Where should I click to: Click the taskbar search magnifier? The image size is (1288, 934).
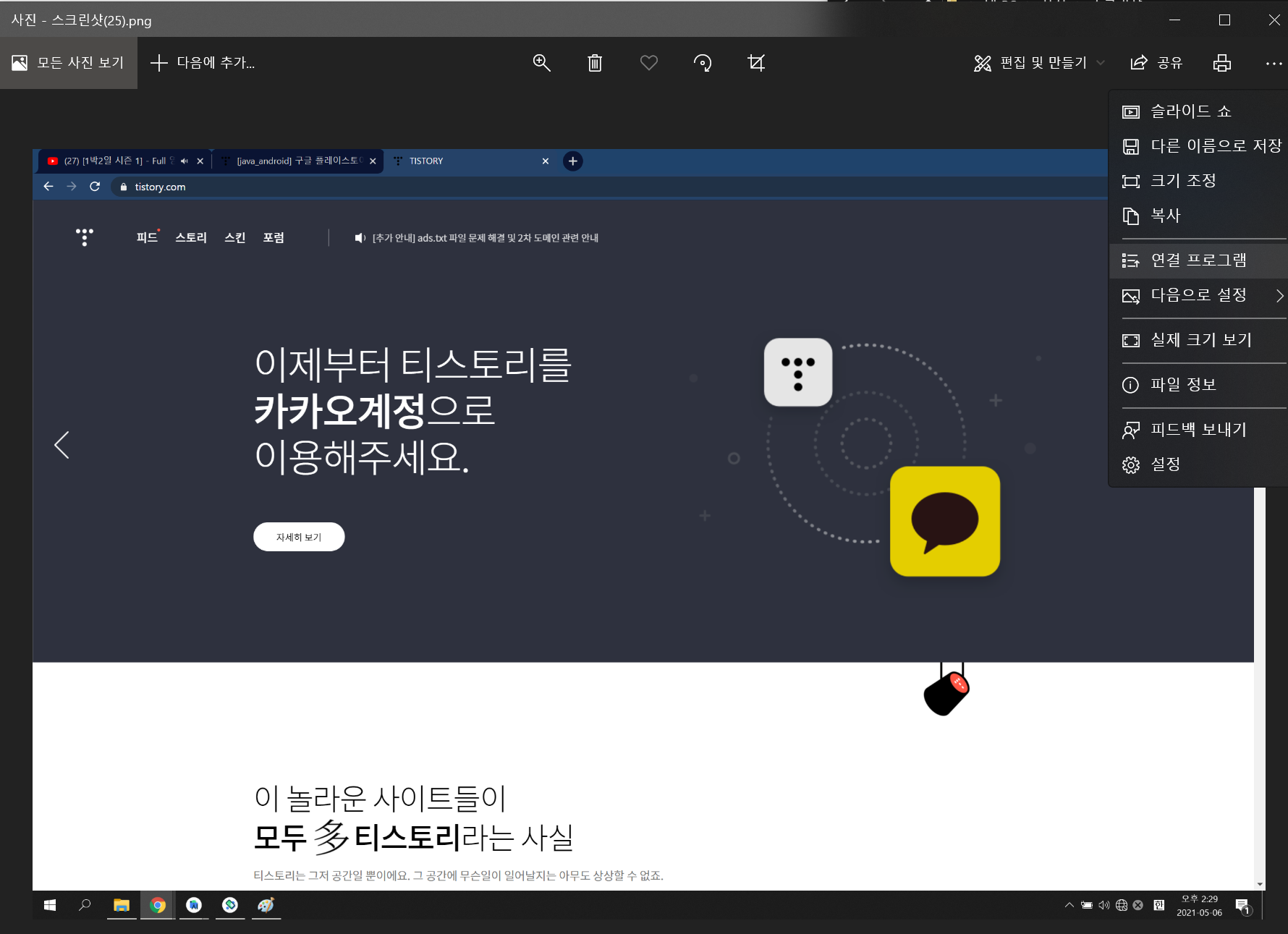(85, 905)
